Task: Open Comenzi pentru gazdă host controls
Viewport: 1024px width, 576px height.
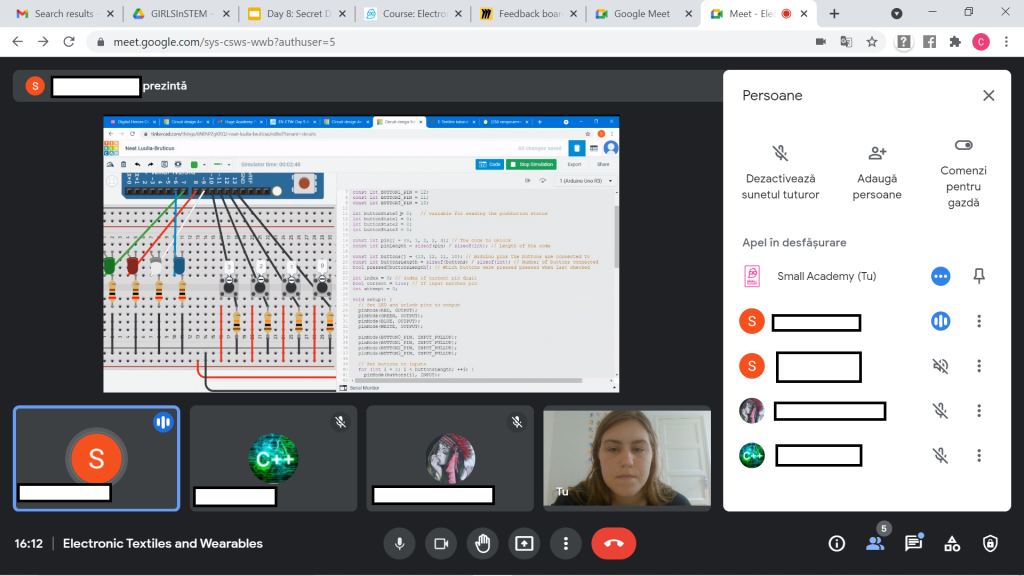Action: click(963, 146)
